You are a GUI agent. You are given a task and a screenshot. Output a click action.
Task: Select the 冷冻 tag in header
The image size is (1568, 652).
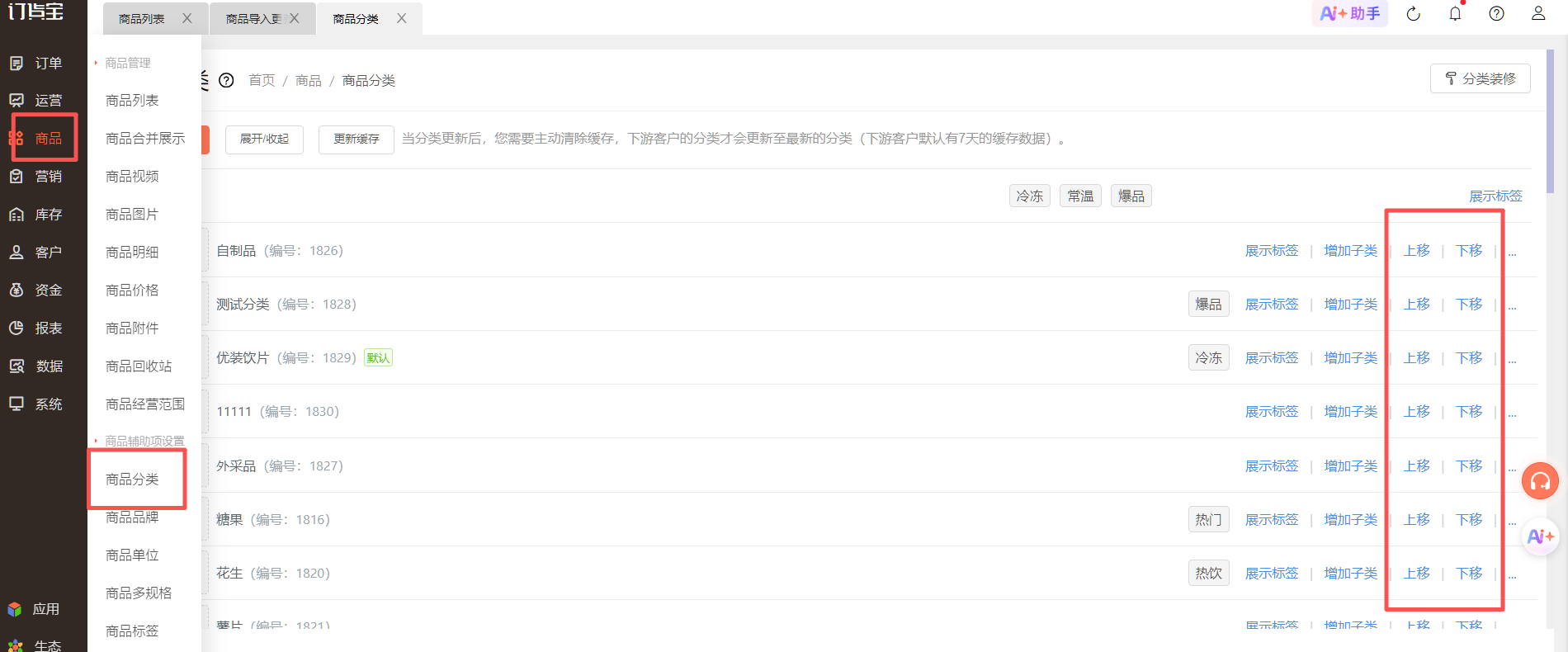[x=1030, y=196]
